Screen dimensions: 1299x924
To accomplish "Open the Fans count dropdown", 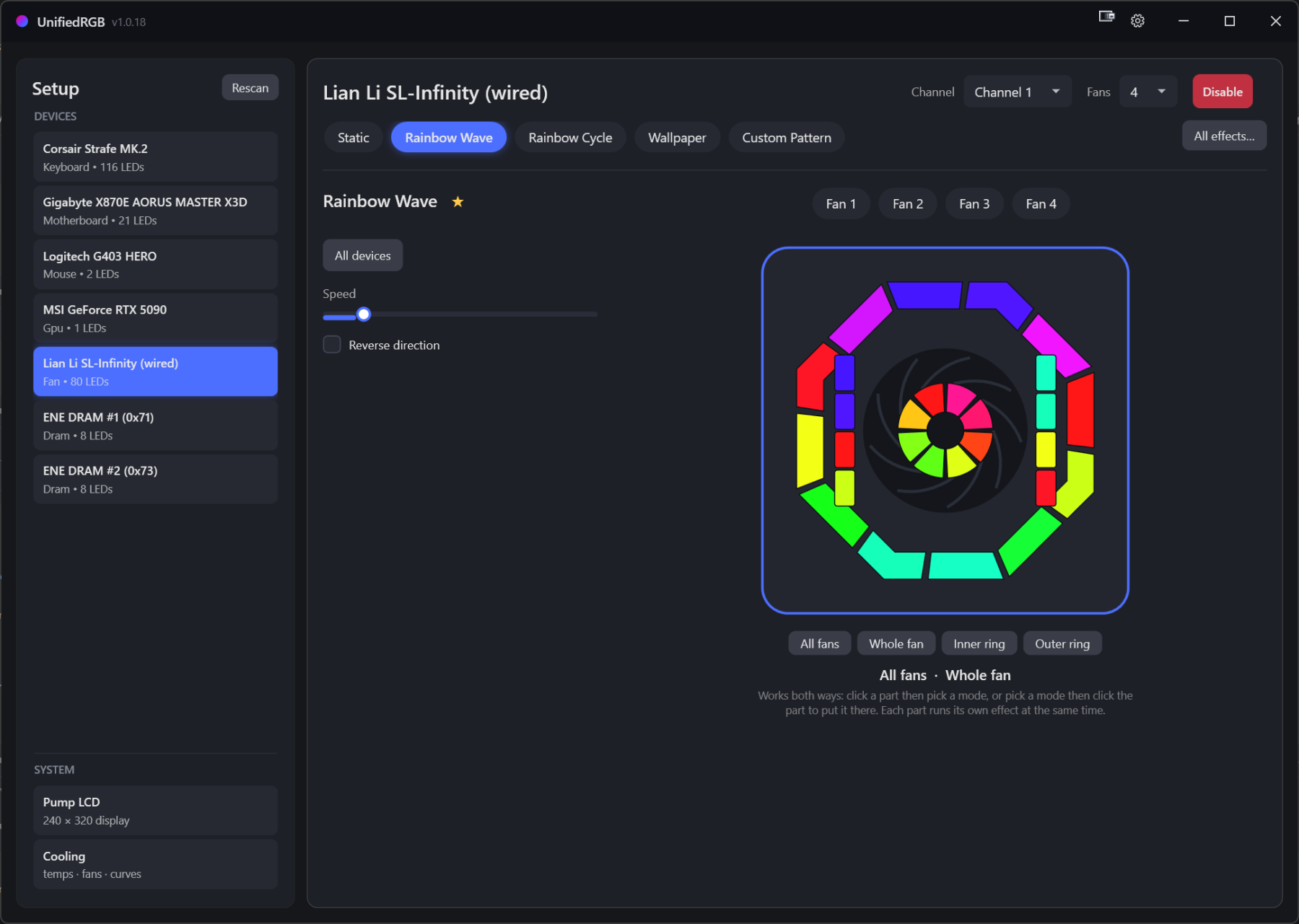I will pyautogui.click(x=1147, y=92).
